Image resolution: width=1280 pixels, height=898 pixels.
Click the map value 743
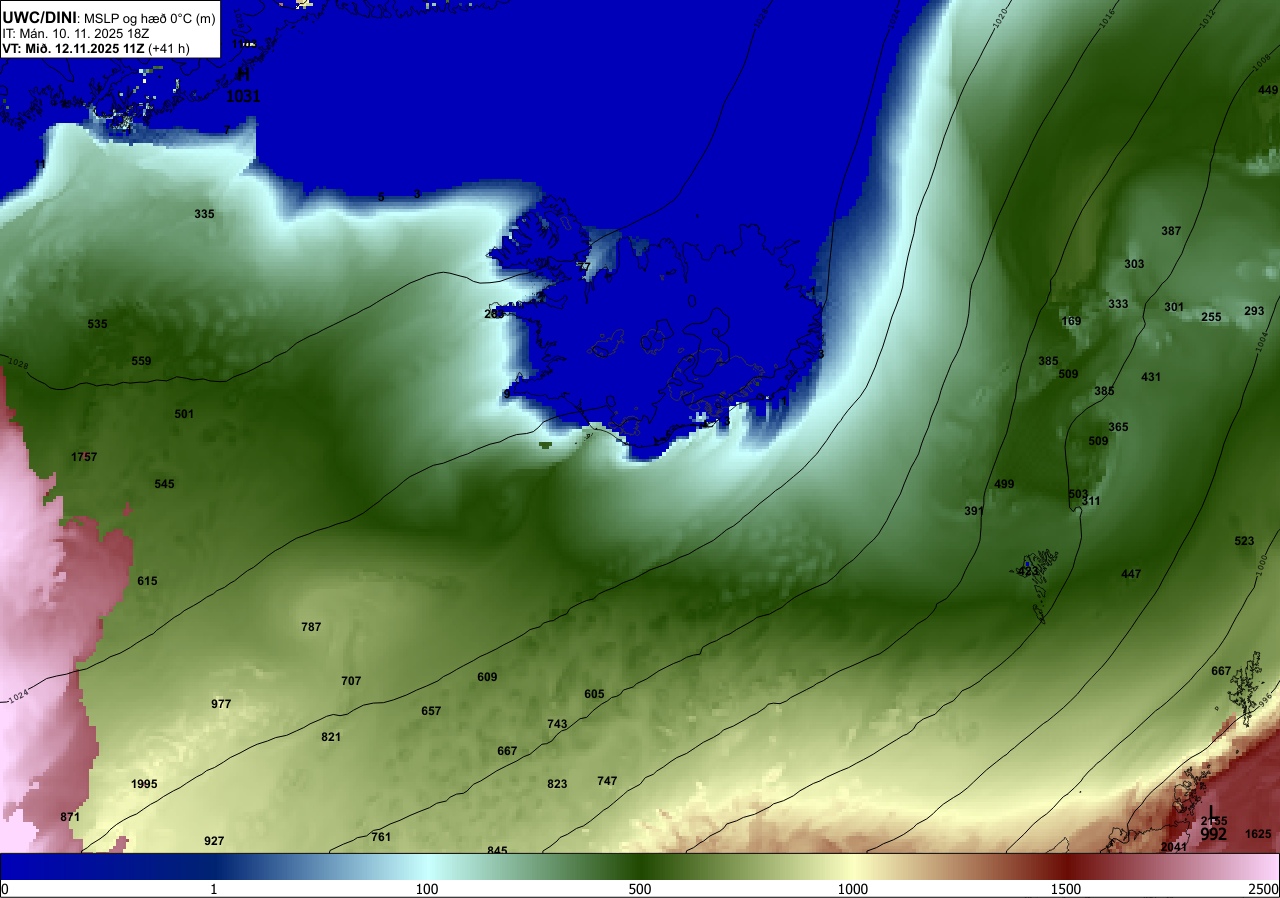557,724
